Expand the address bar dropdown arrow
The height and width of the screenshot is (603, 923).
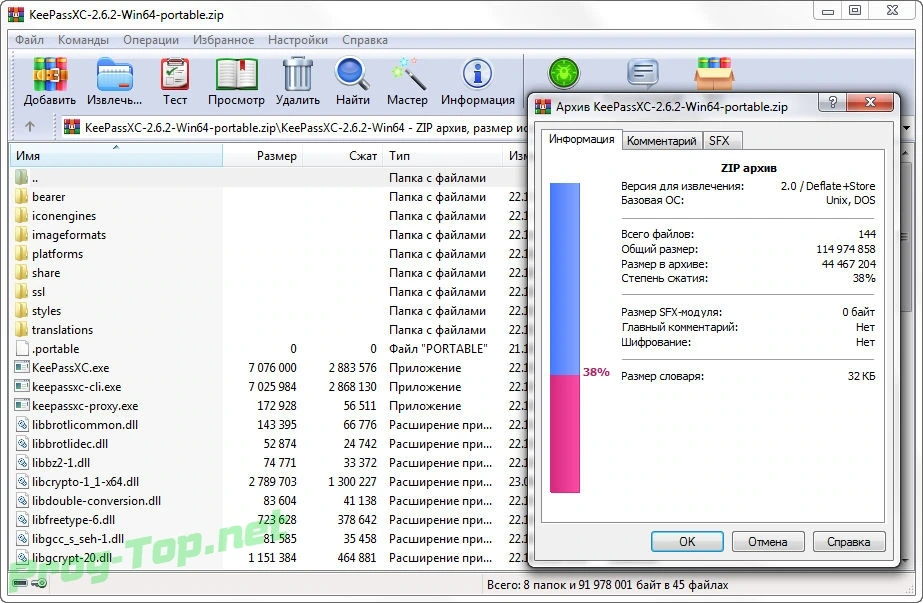tap(907, 127)
